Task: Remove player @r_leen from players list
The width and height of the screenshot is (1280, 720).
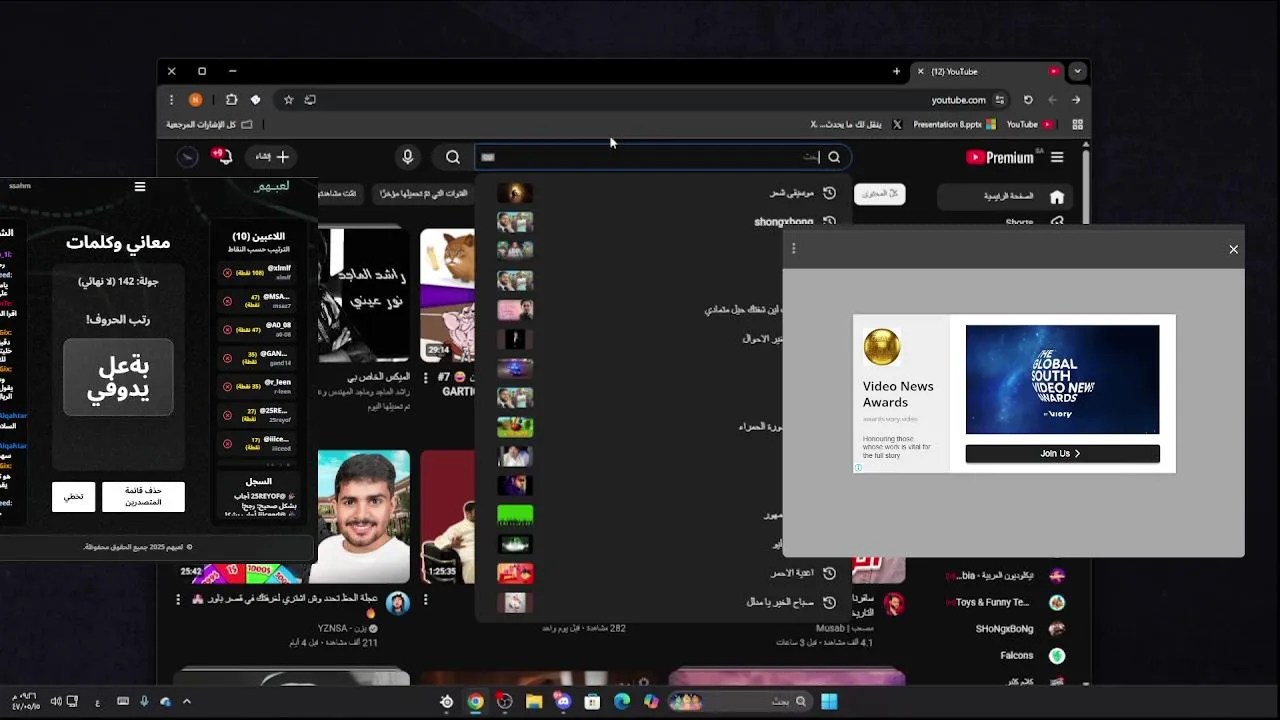Action: tap(227, 386)
